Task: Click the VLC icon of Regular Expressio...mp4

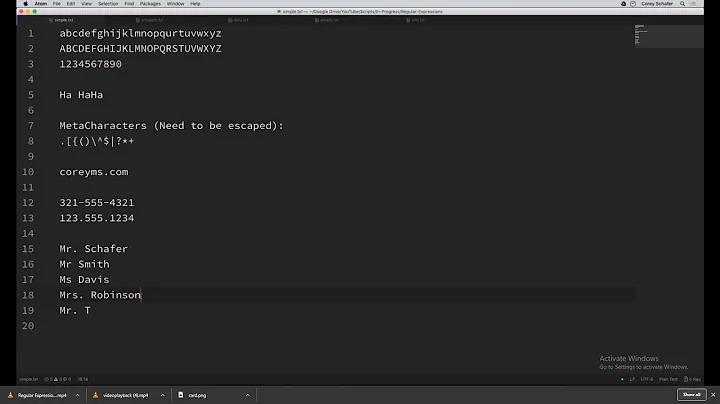Action: coord(10,395)
